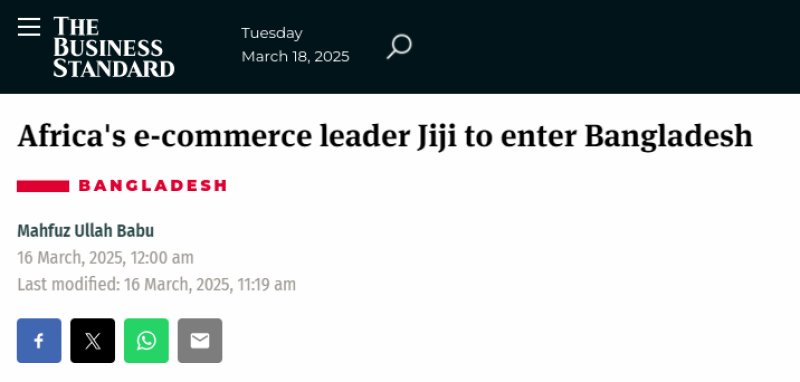Click the Last modified timestamp line
The height and width of the screenshot is (382, 800).
[157, 285]
